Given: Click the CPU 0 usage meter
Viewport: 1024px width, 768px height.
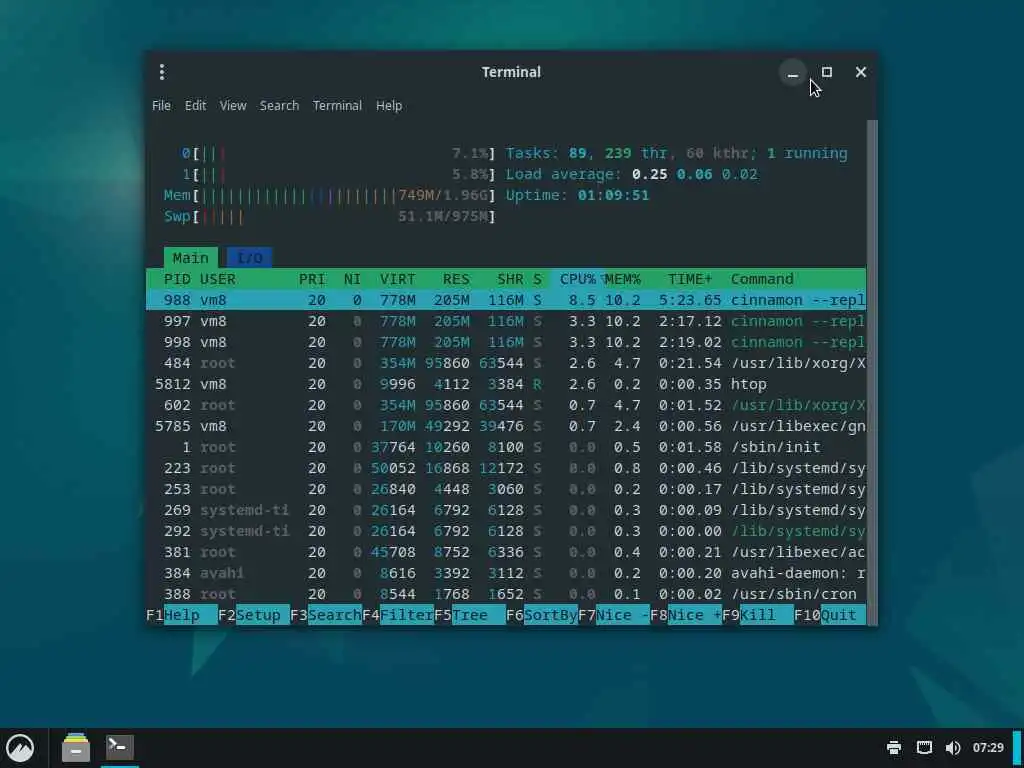Looking at the screenshot, I should pos(339,153).
